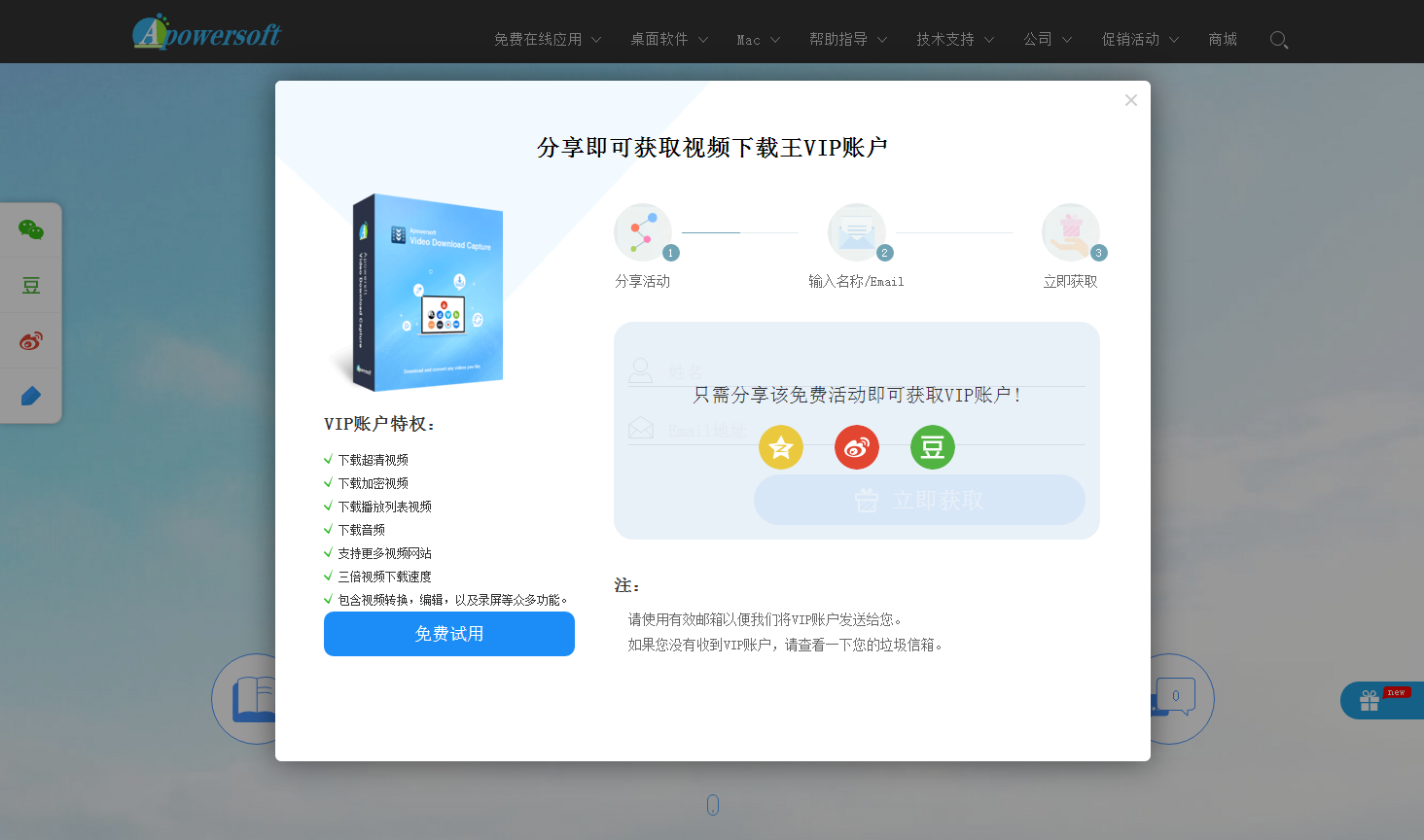1424x840 pixels.
Task: Select step 1 分享活动 share icon
Action: (x=643, y=232)
